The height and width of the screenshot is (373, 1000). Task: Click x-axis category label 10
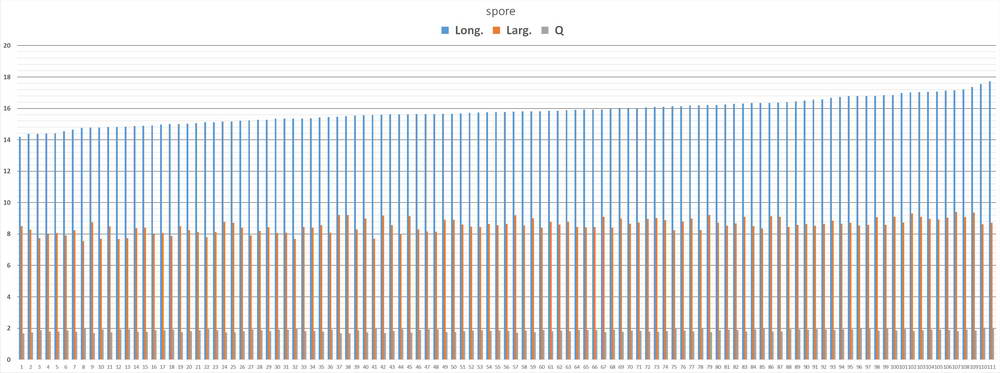point(101,367)
